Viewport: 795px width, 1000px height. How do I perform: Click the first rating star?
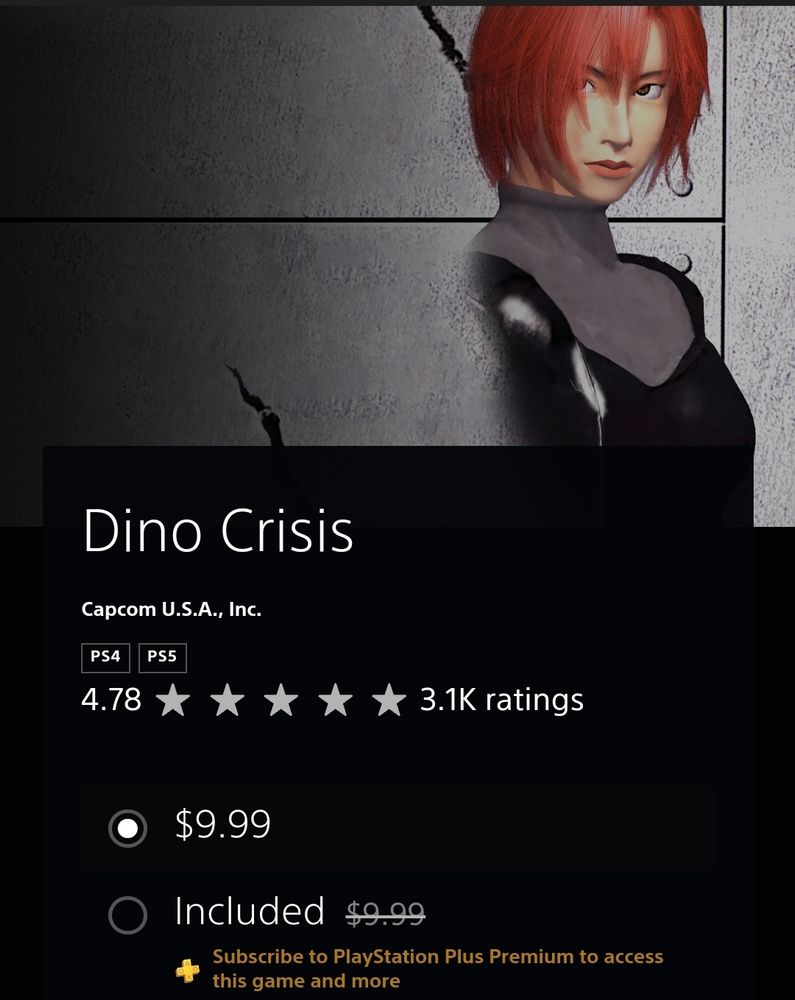[x=173, y=700]
